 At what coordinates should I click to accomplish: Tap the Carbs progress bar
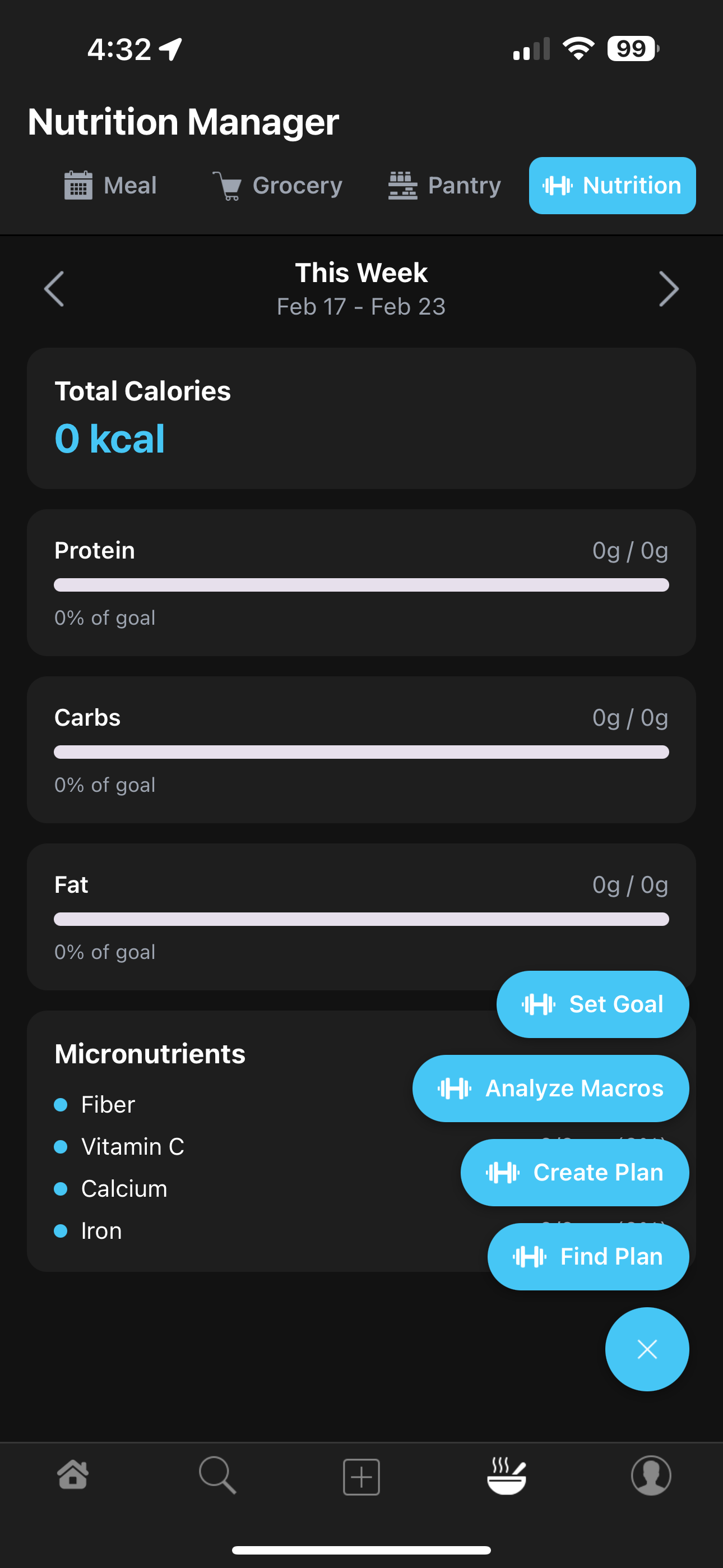[361, 753]
